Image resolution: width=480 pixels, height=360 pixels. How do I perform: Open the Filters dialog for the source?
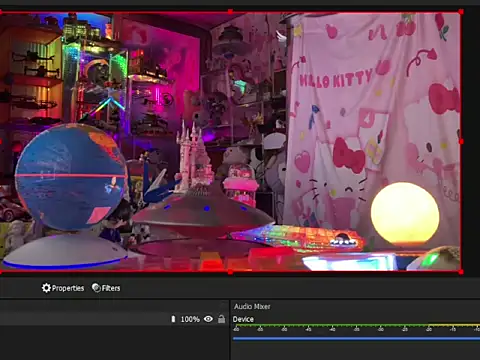(106, 288)
